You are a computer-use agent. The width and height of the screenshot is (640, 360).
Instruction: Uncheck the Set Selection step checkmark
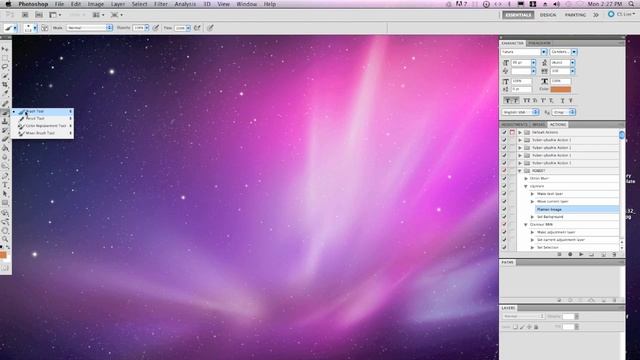pos(504,247)
